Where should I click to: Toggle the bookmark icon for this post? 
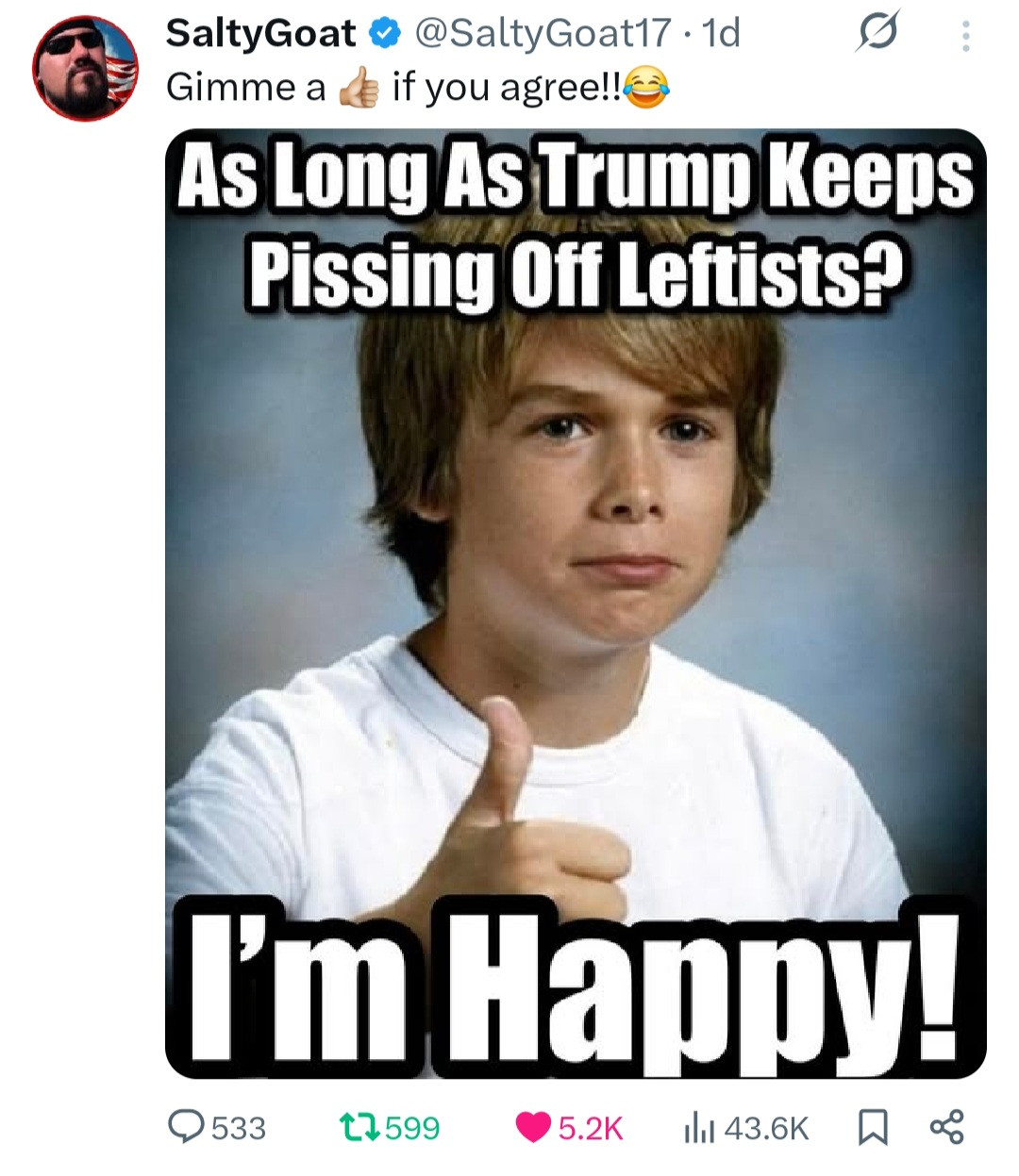click(x=873, y=1127)
